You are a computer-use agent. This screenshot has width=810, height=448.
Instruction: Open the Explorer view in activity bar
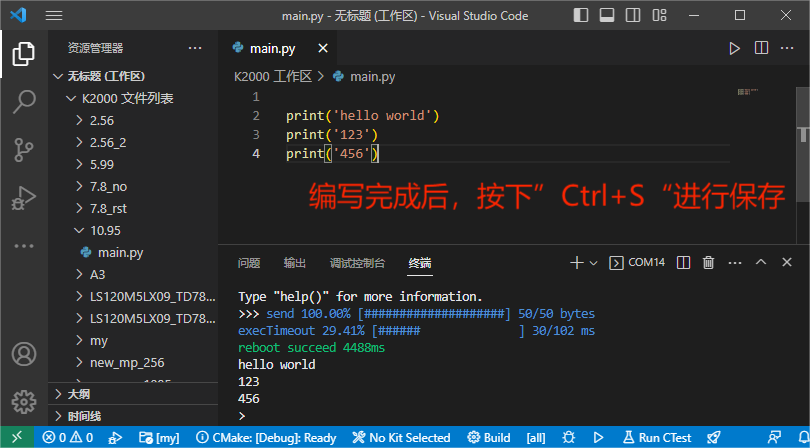(x=24, y=54)
